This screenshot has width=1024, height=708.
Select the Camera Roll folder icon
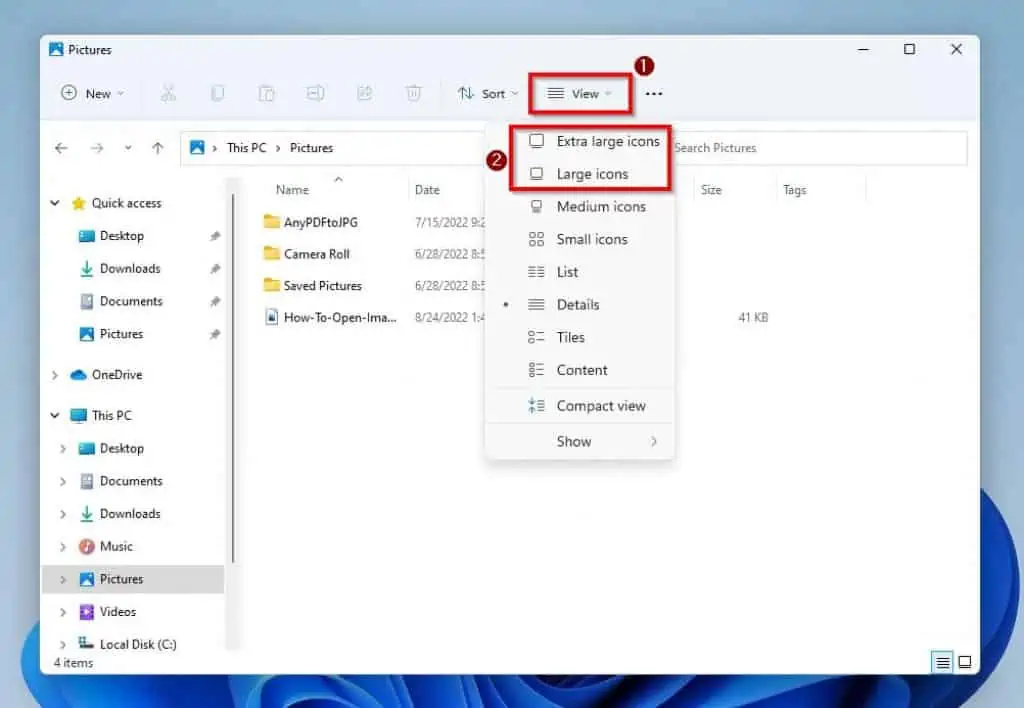[x=271, y=253]
